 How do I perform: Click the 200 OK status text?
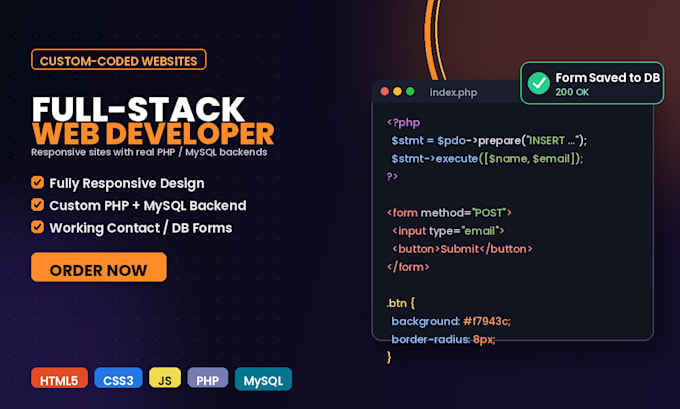[572, 92]
